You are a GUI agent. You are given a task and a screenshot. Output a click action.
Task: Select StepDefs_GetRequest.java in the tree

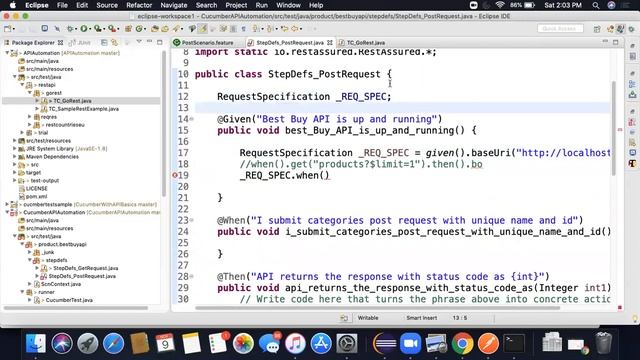(86, 268)
